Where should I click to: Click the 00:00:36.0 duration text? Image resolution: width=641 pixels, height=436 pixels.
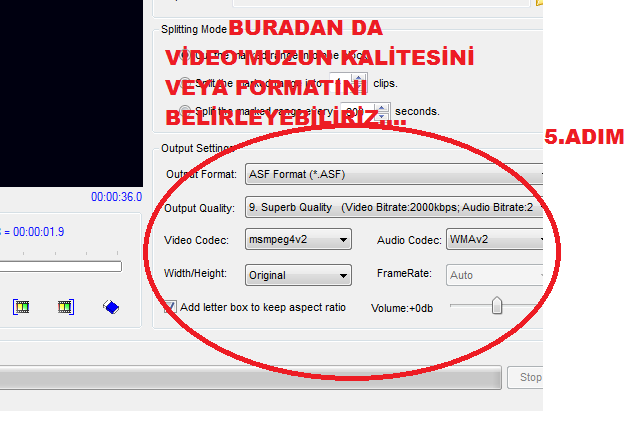point(117,197)
